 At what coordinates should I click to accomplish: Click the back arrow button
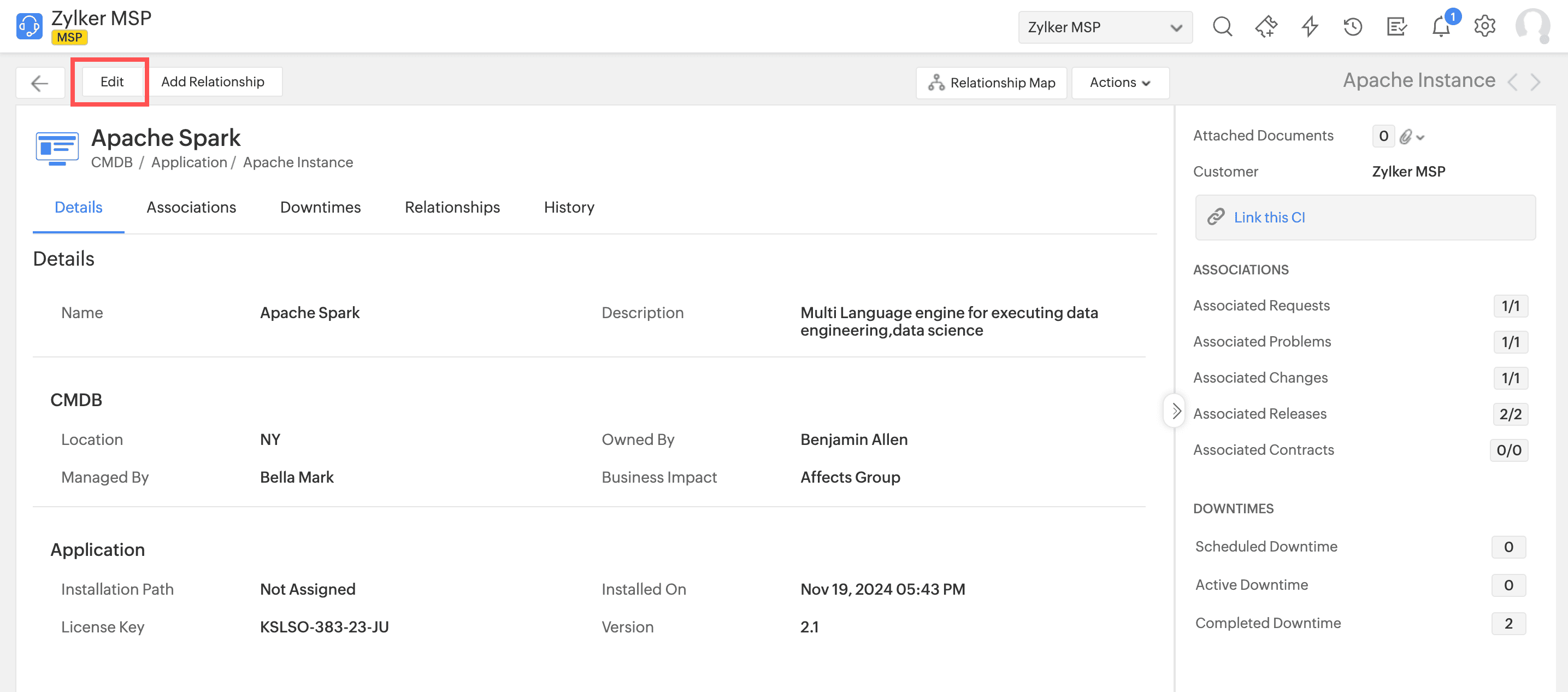click(x=40, y=83)
